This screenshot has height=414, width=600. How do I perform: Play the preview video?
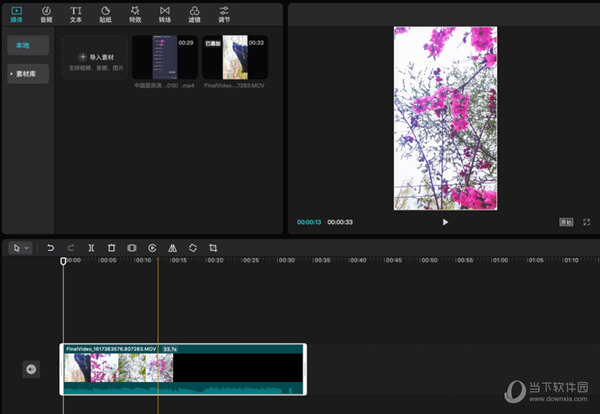[x=445, y=222]
